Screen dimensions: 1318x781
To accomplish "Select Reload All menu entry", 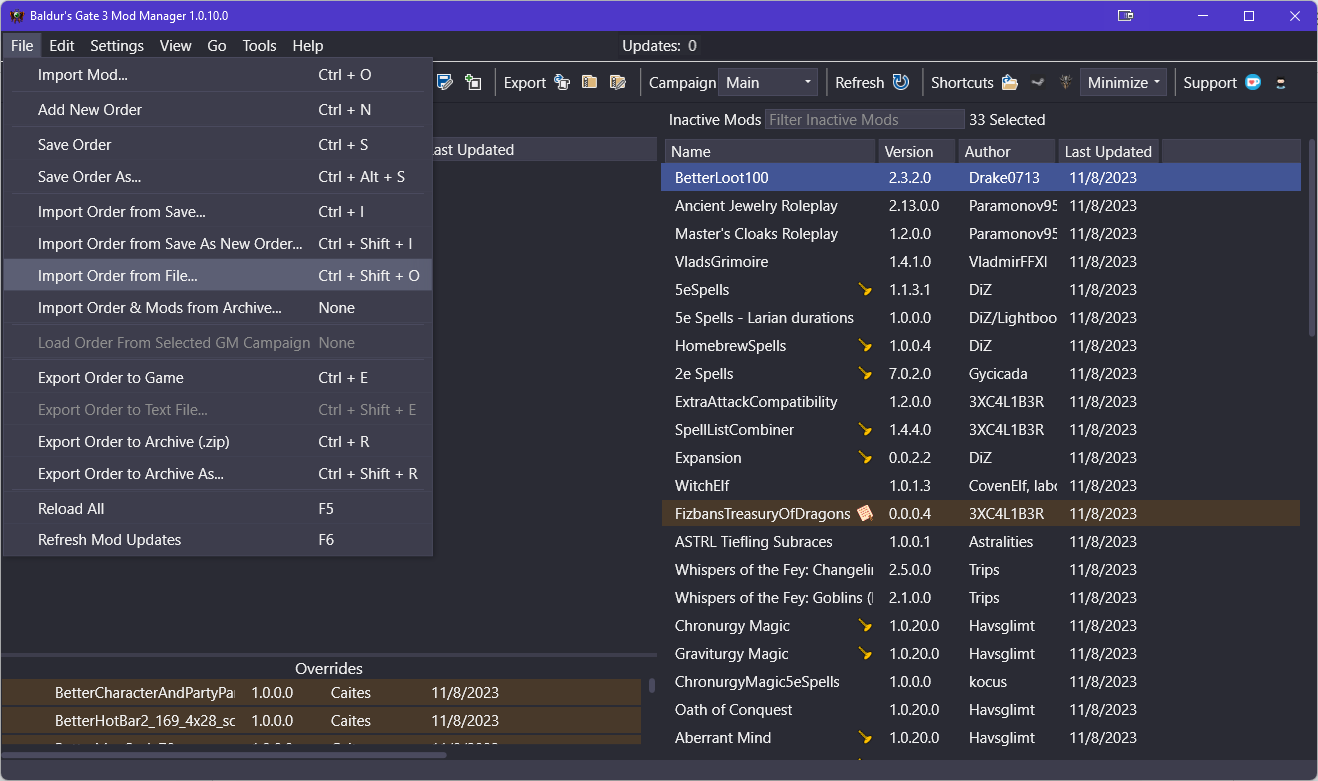I will tap(218, 509).
